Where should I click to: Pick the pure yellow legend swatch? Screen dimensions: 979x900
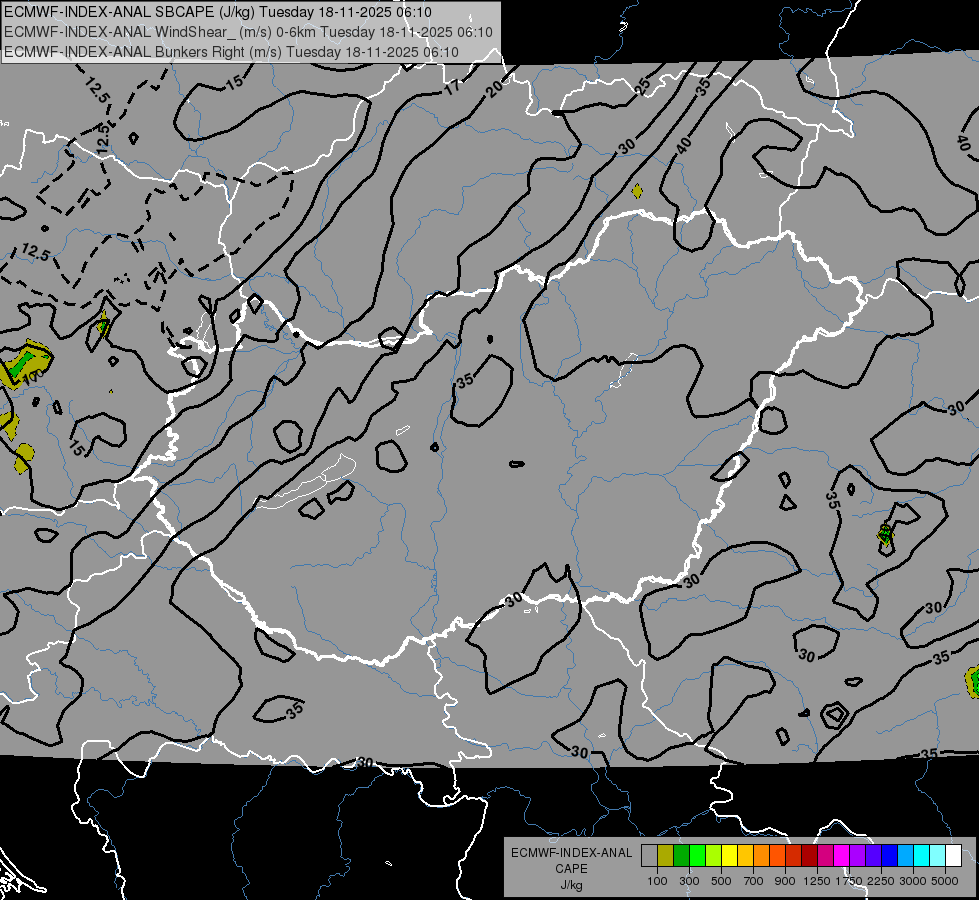point(729,856)
